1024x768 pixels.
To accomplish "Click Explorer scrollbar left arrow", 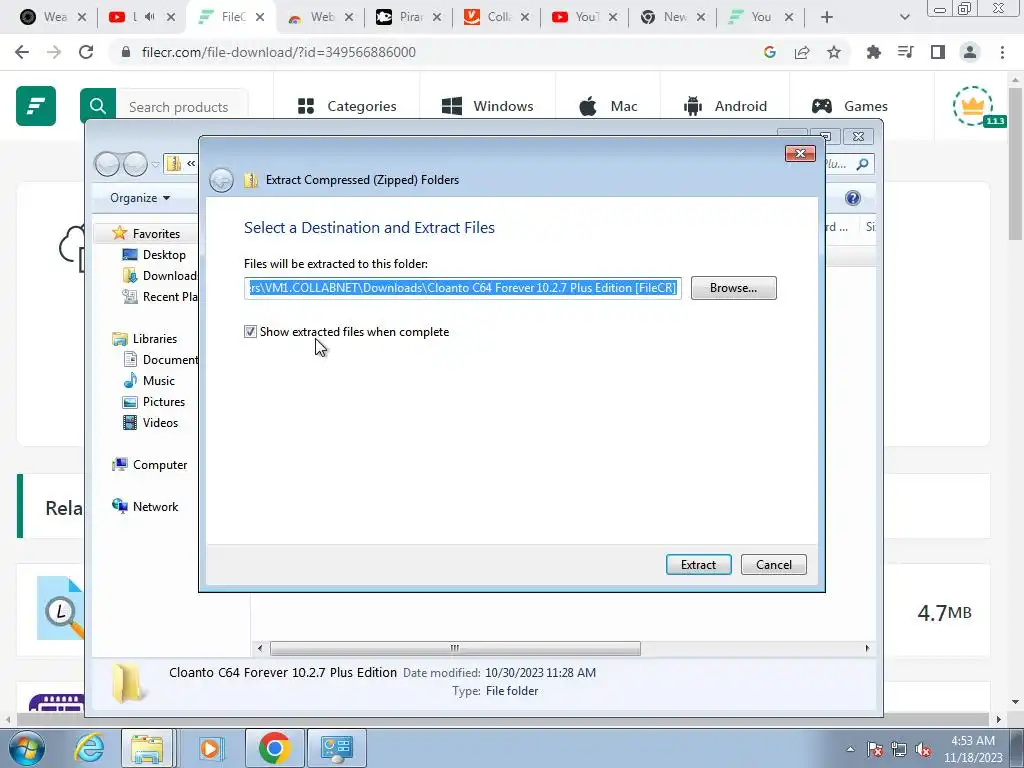I will pyautogui.click(x=260, y=648).
